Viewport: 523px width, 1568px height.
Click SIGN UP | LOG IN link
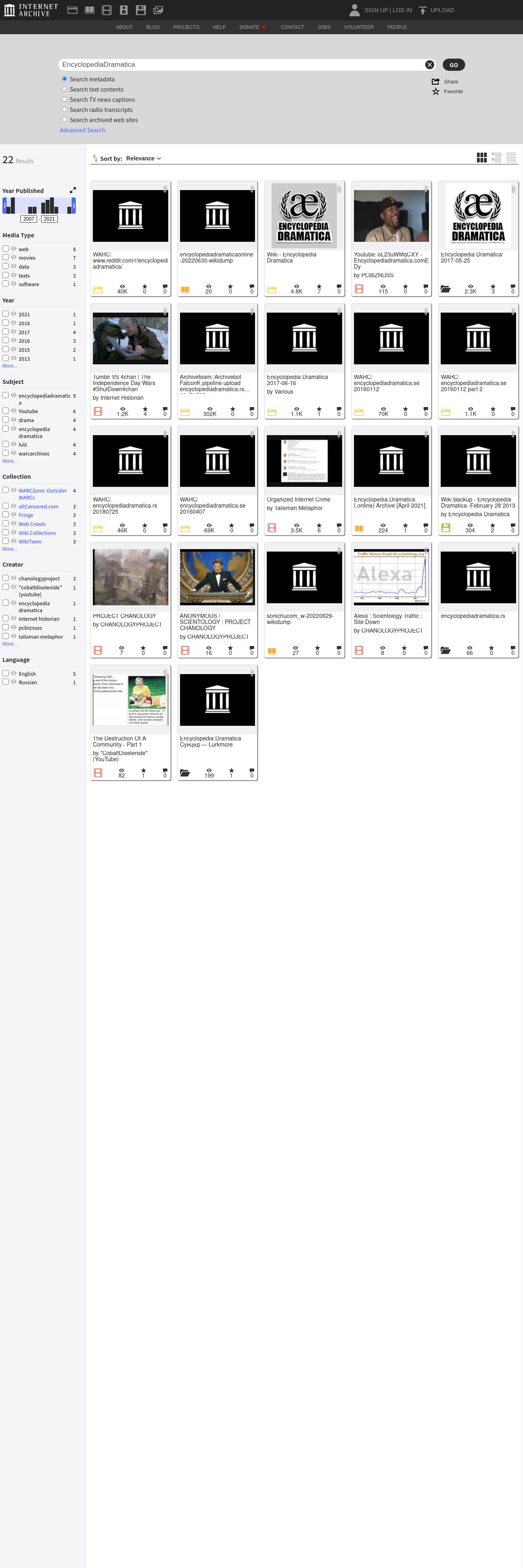point(388,10)
